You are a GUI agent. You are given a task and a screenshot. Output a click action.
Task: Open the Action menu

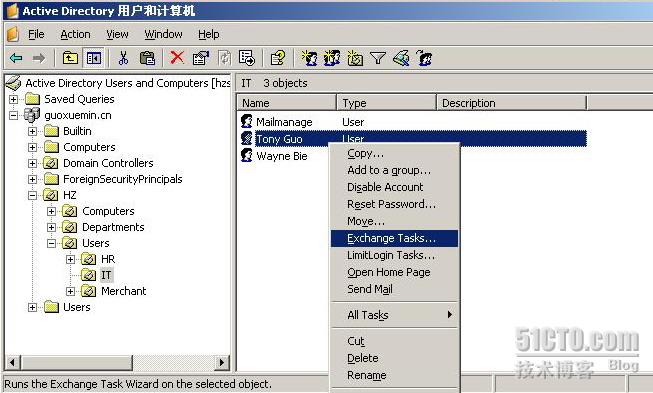coord(75,34)
